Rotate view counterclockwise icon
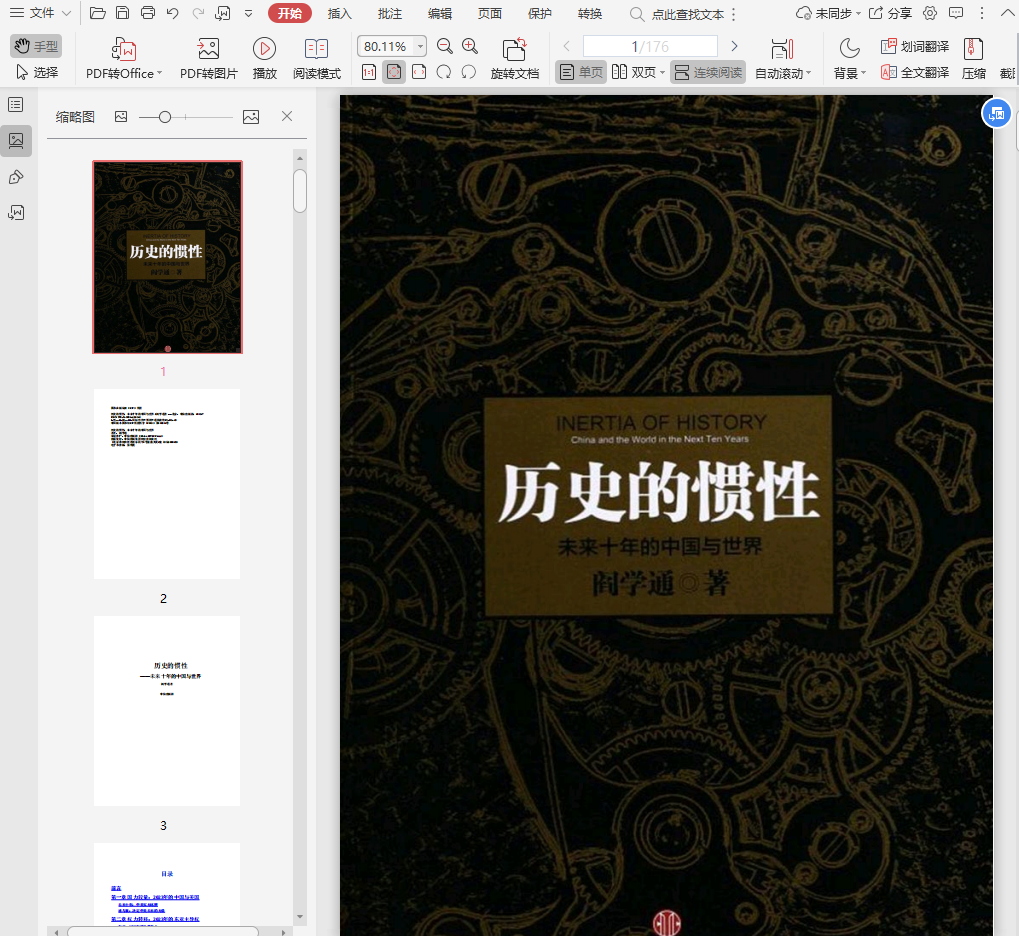Viewport: 1019px width, 936px height. tap(469, 72)
